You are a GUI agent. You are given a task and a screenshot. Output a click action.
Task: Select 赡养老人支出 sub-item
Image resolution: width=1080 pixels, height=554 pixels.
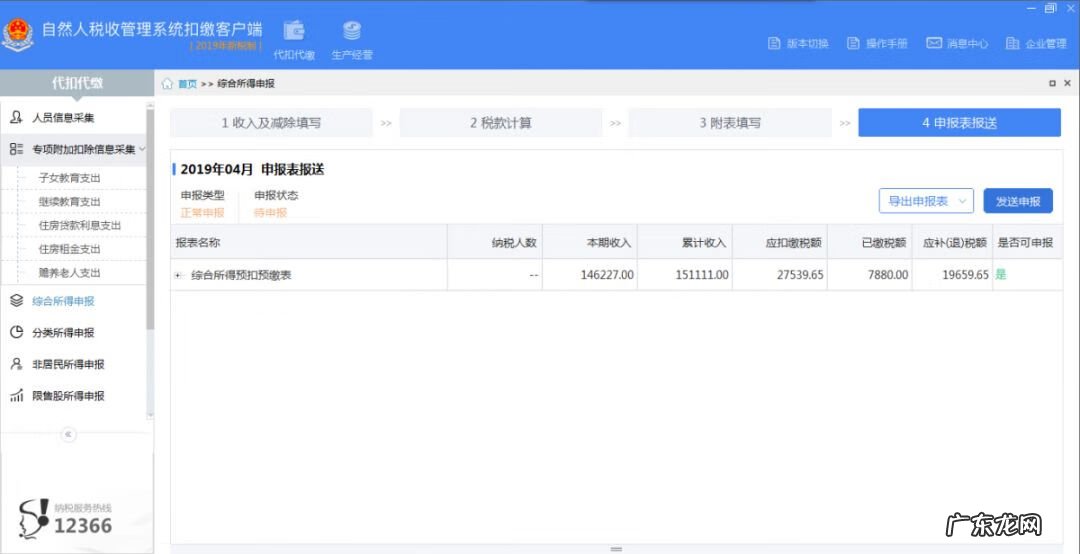click(70, 272)
